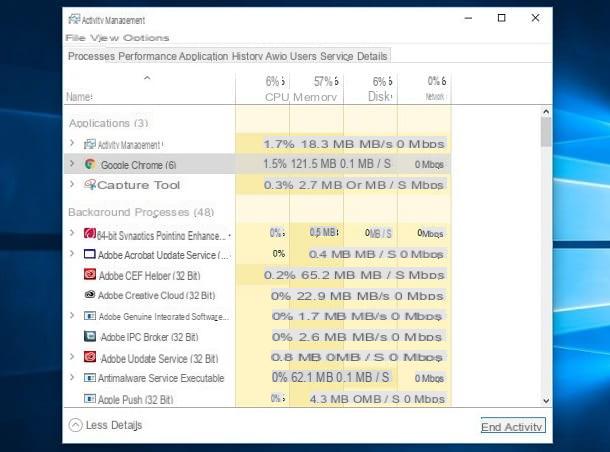The width and height of the screenshot is (610, 452).
Task: Expand the Capture Tool row
Action: 72,184
